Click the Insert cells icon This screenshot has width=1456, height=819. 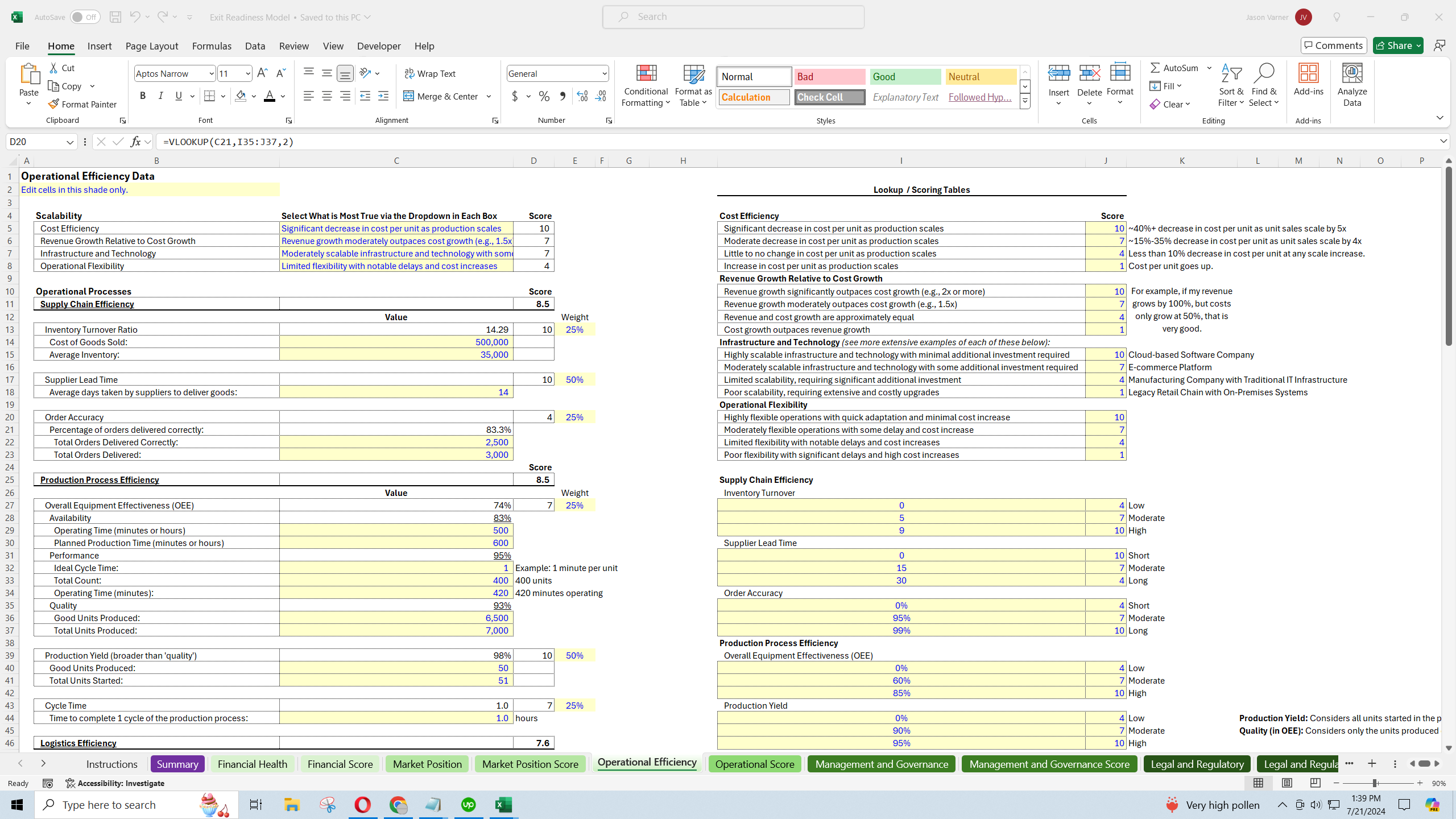click(x=1059, y=74)
